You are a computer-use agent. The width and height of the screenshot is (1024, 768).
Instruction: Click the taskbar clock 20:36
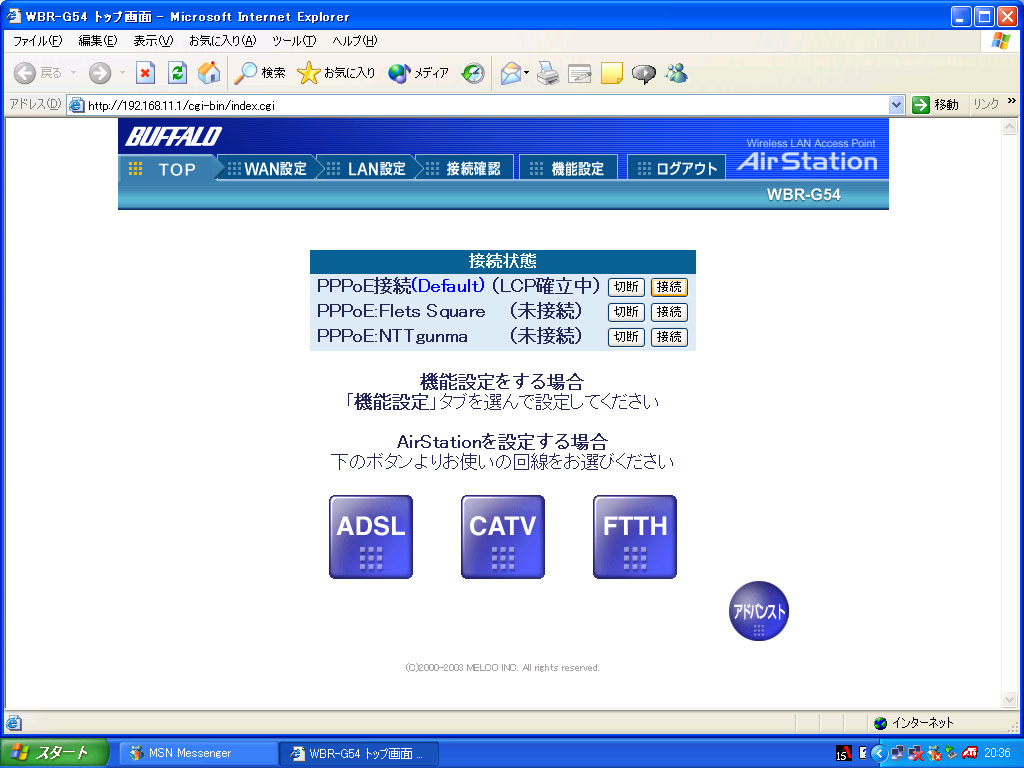997,753
